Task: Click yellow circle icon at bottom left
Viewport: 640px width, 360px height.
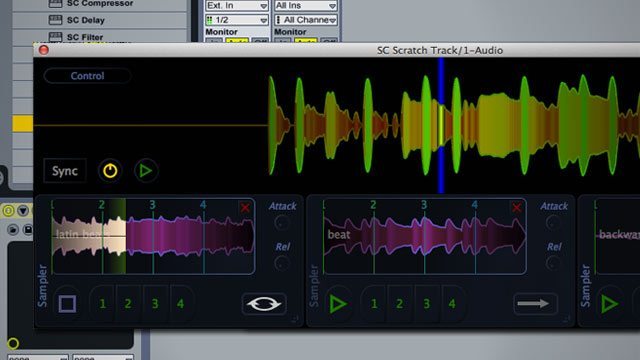Action: [x=13, y=343]
